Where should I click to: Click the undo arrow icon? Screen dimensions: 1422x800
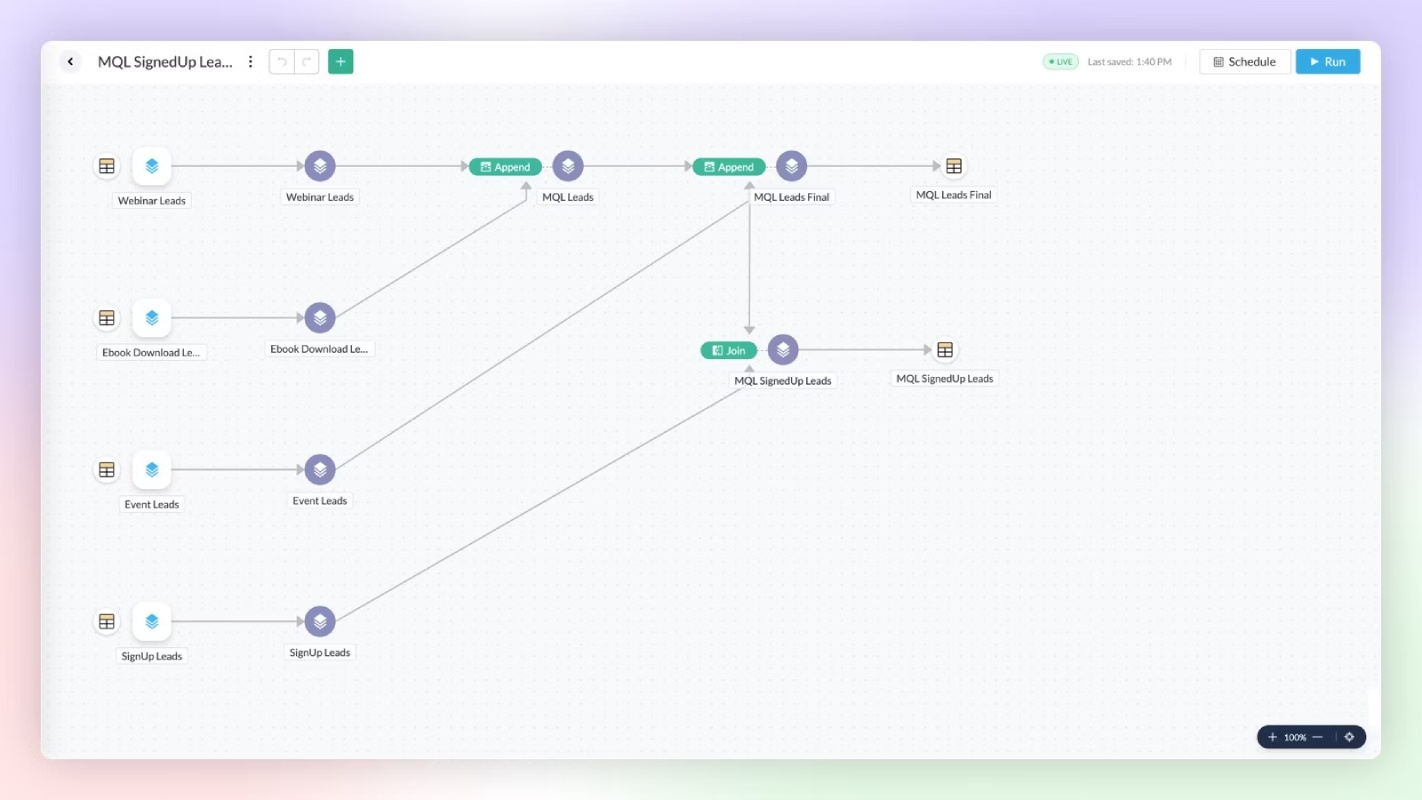(282, 62)
